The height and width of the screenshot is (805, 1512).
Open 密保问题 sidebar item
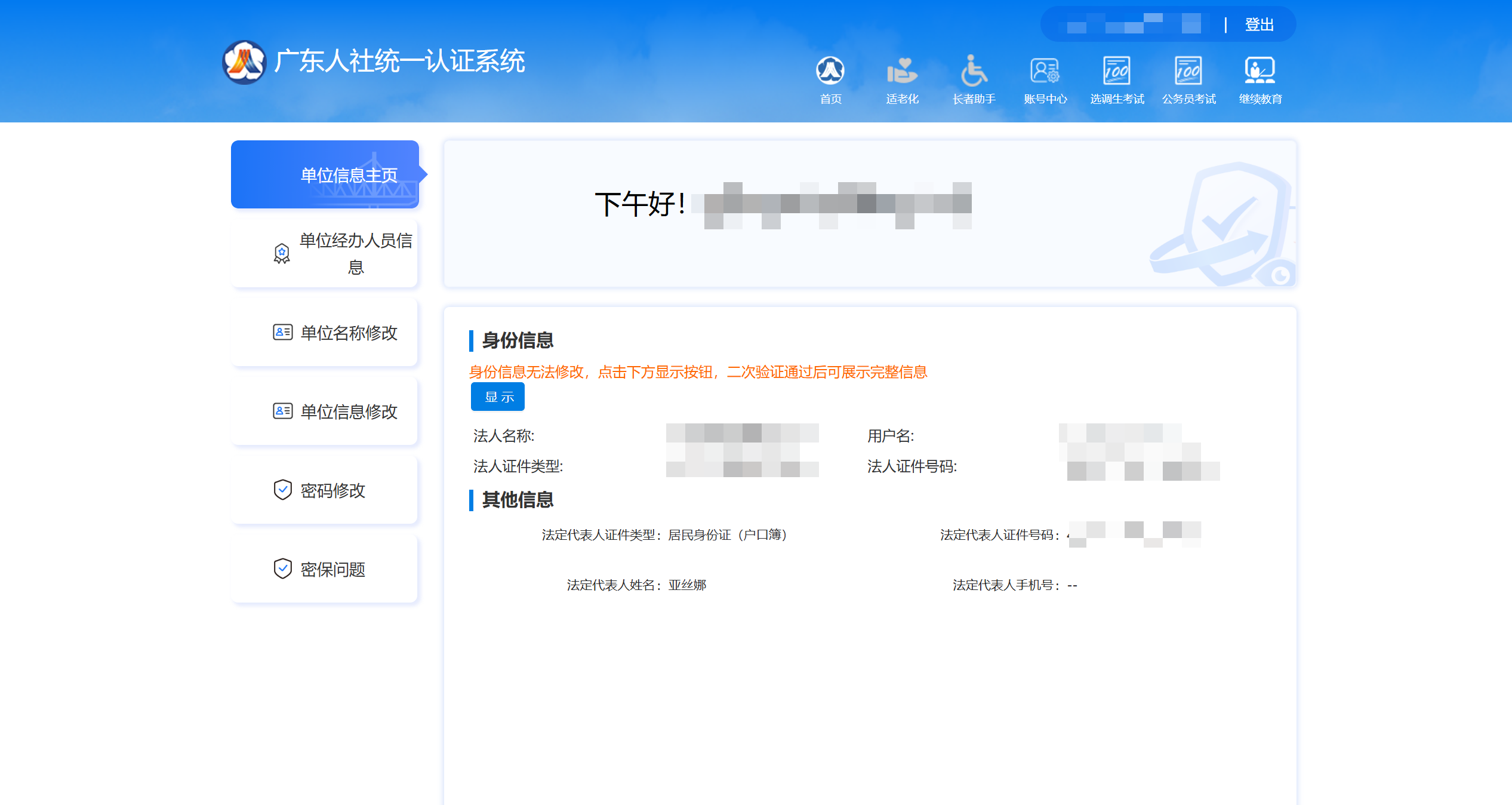click(332, 569)
